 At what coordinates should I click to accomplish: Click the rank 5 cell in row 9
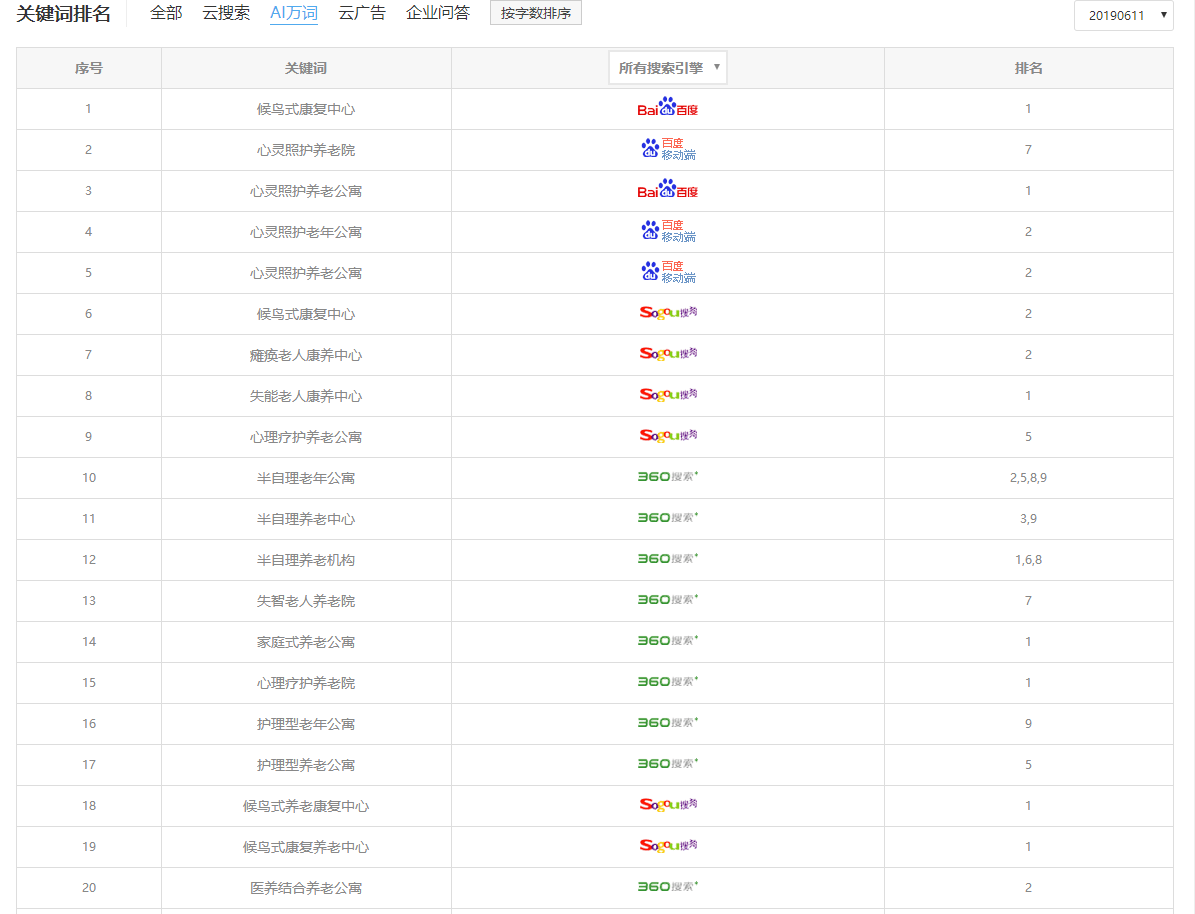[x=1028, y=438]
